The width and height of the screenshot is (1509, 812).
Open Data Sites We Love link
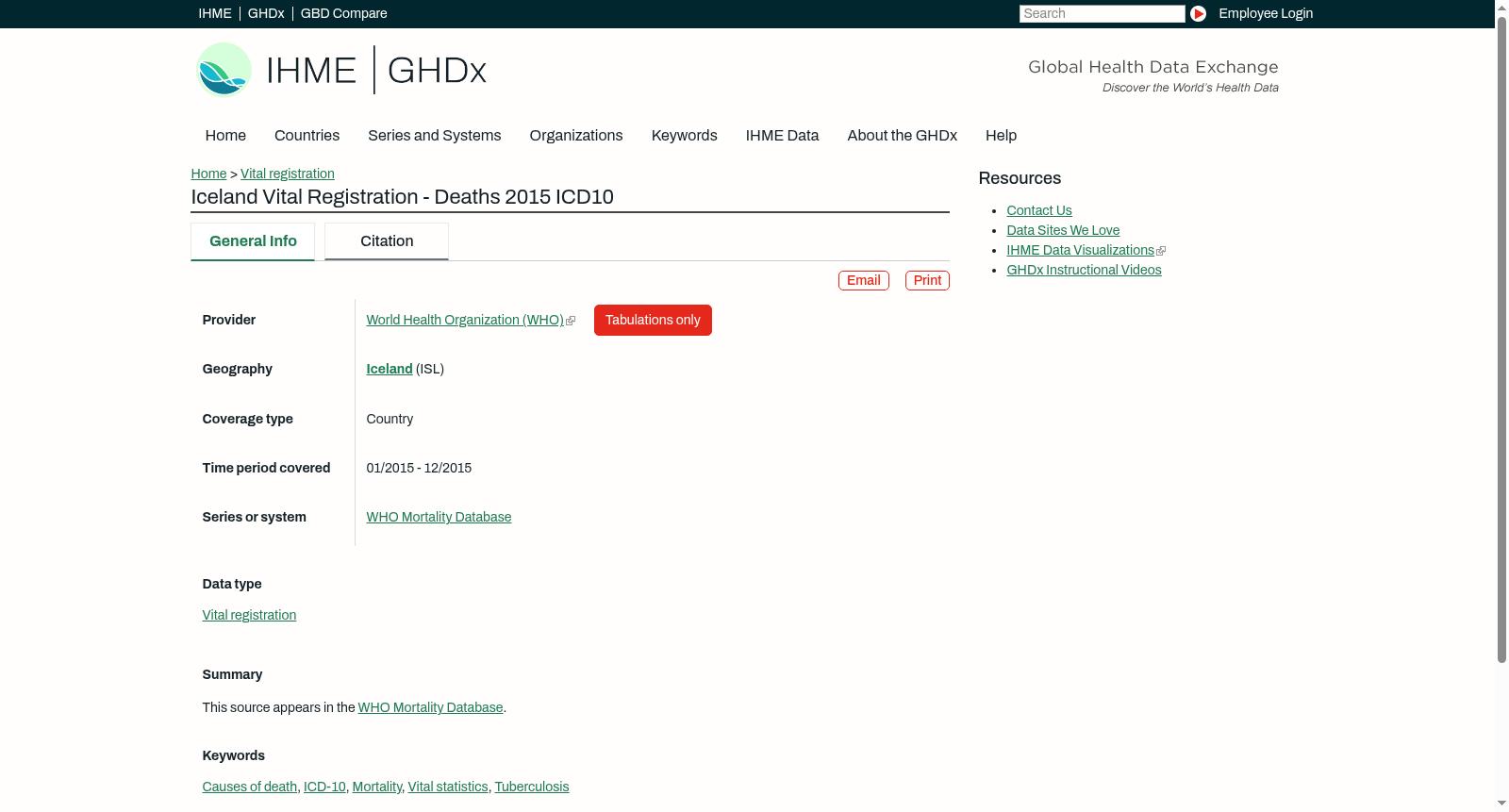(x=1063, y=230)
